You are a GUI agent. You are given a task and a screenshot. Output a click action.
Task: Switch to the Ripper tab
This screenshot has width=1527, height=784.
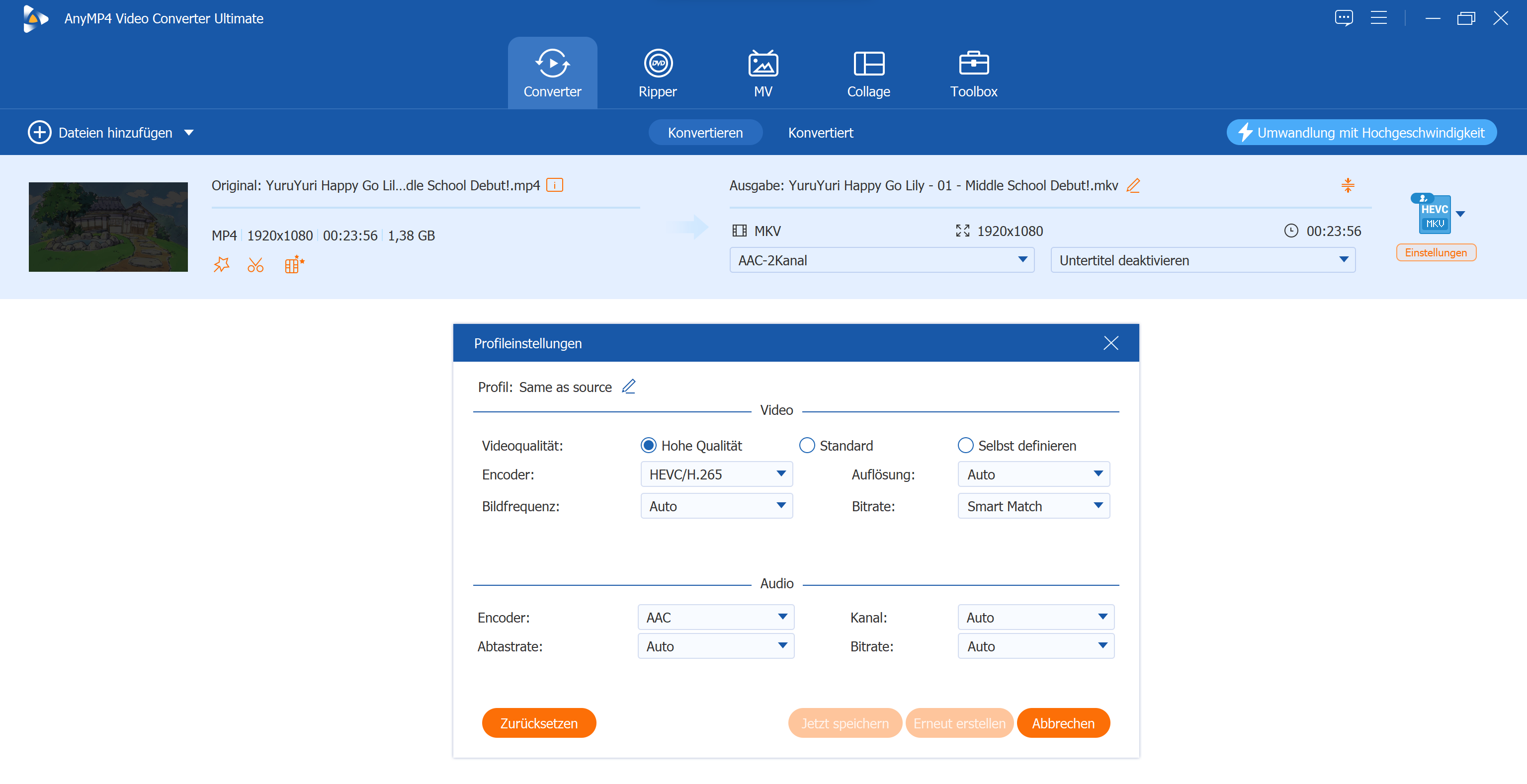pyautogui.click(x=658, y=73)
